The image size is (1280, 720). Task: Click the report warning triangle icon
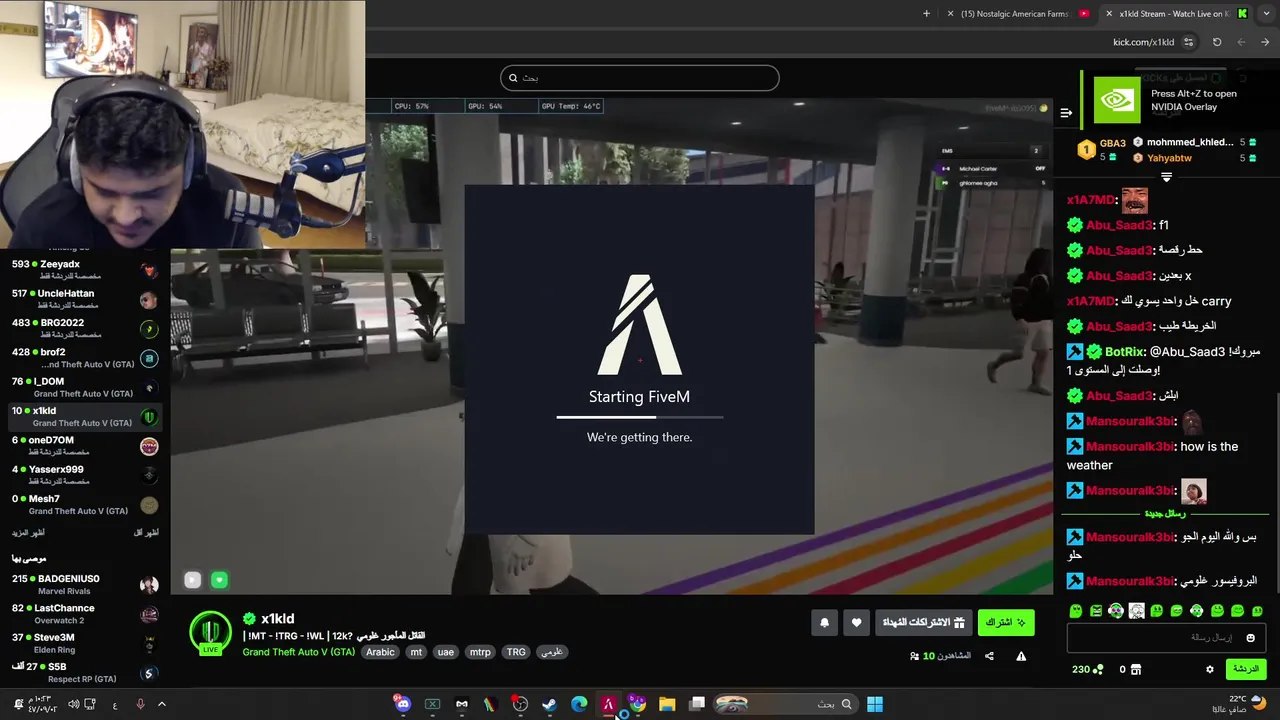click(1021, 656)
